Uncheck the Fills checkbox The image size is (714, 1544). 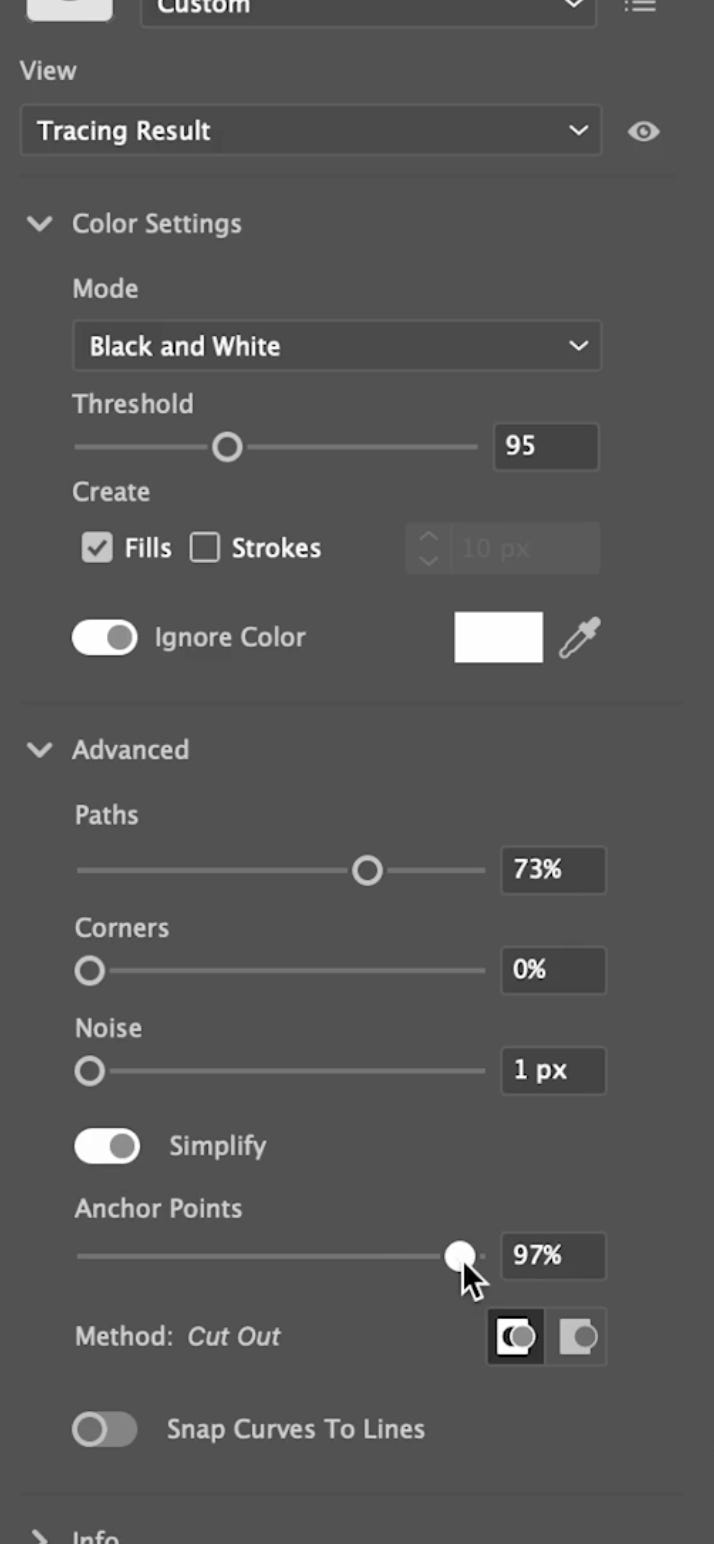[x=97, y=548]
